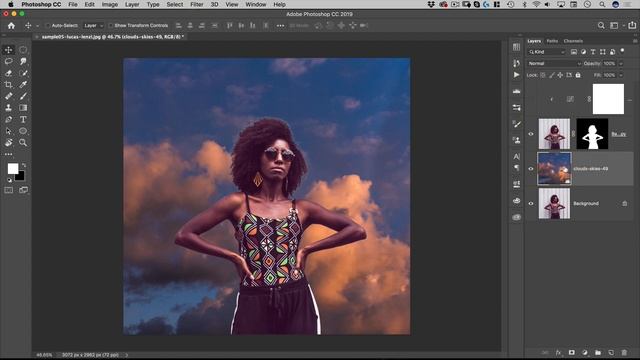Swap foreground and background colors arrow

(x=24, y=165)
